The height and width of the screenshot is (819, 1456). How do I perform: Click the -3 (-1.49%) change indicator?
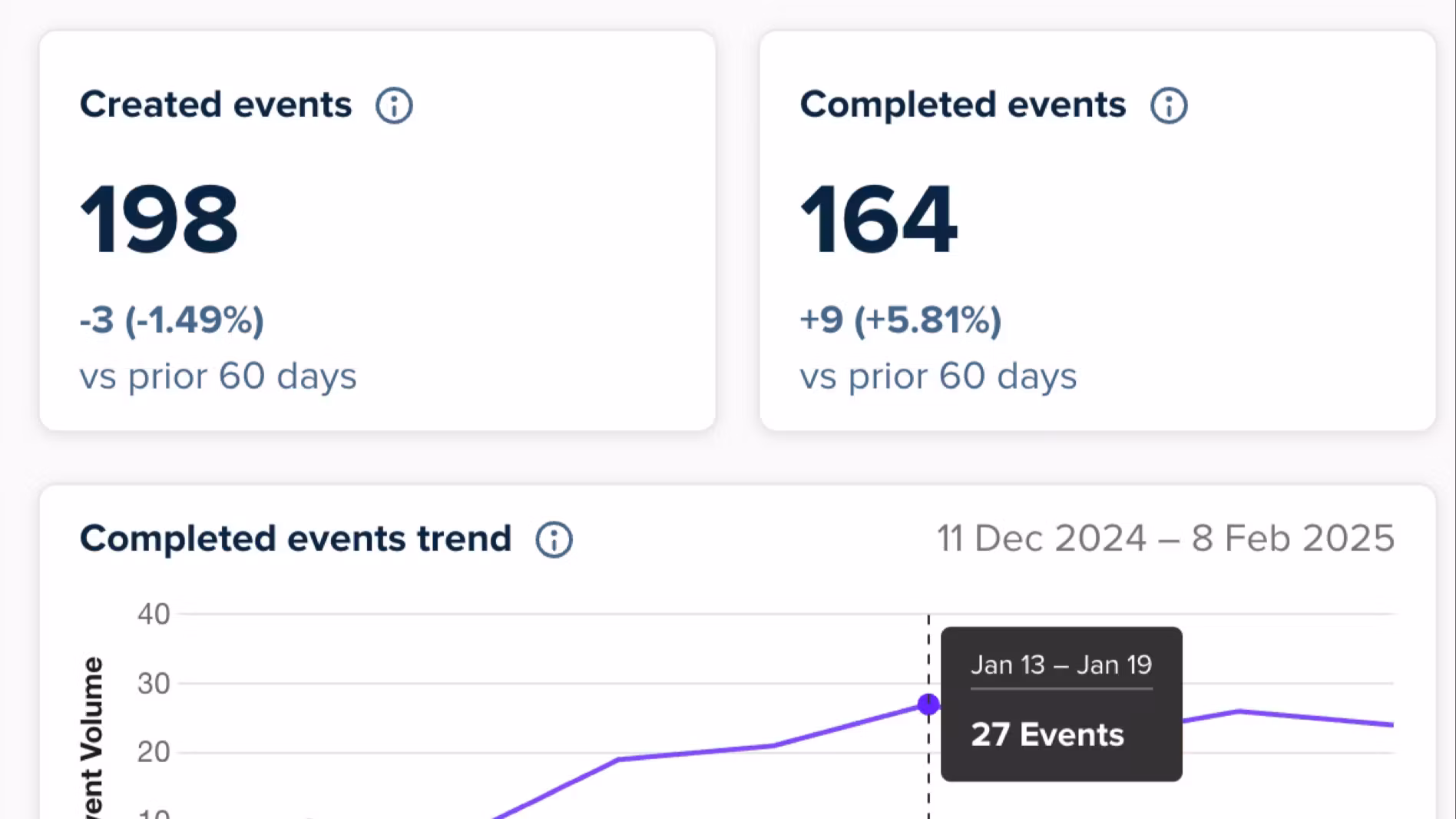[x=170, y=320]
